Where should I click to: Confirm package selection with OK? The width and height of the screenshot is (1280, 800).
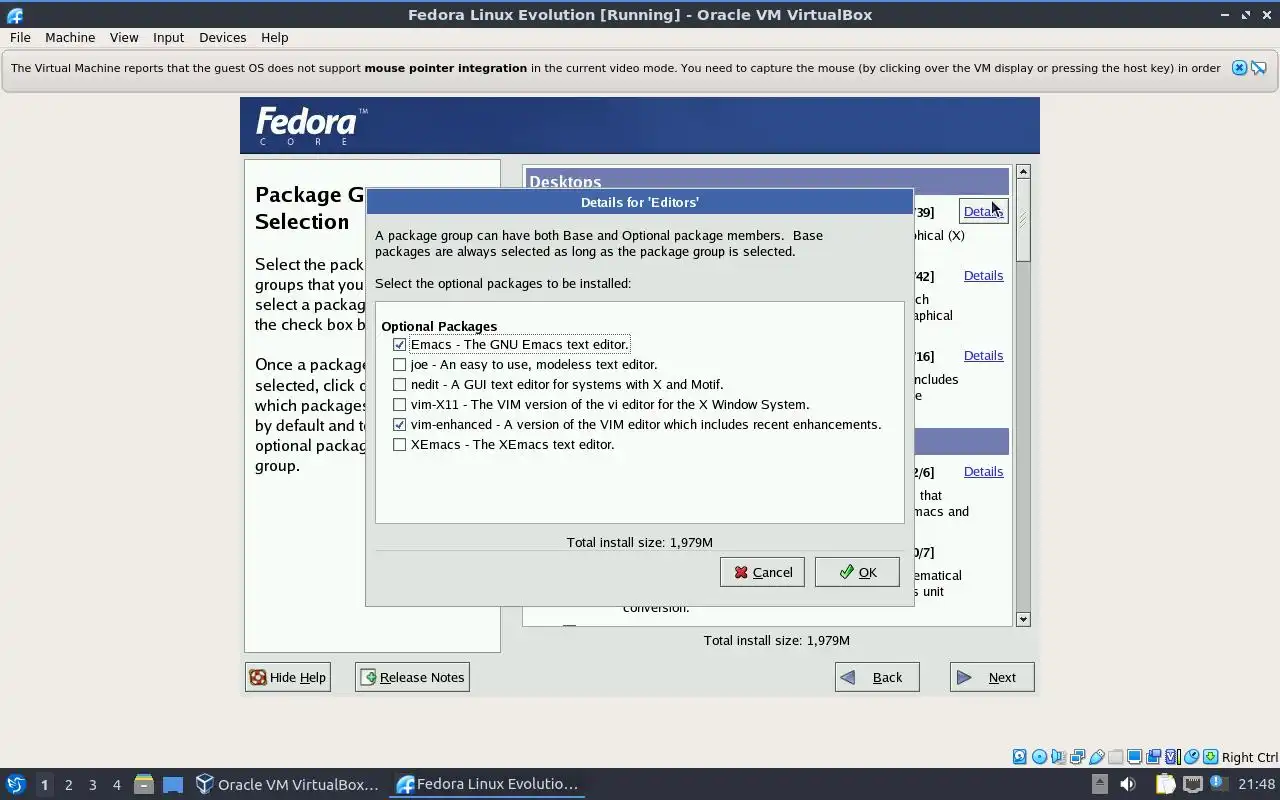857,572
